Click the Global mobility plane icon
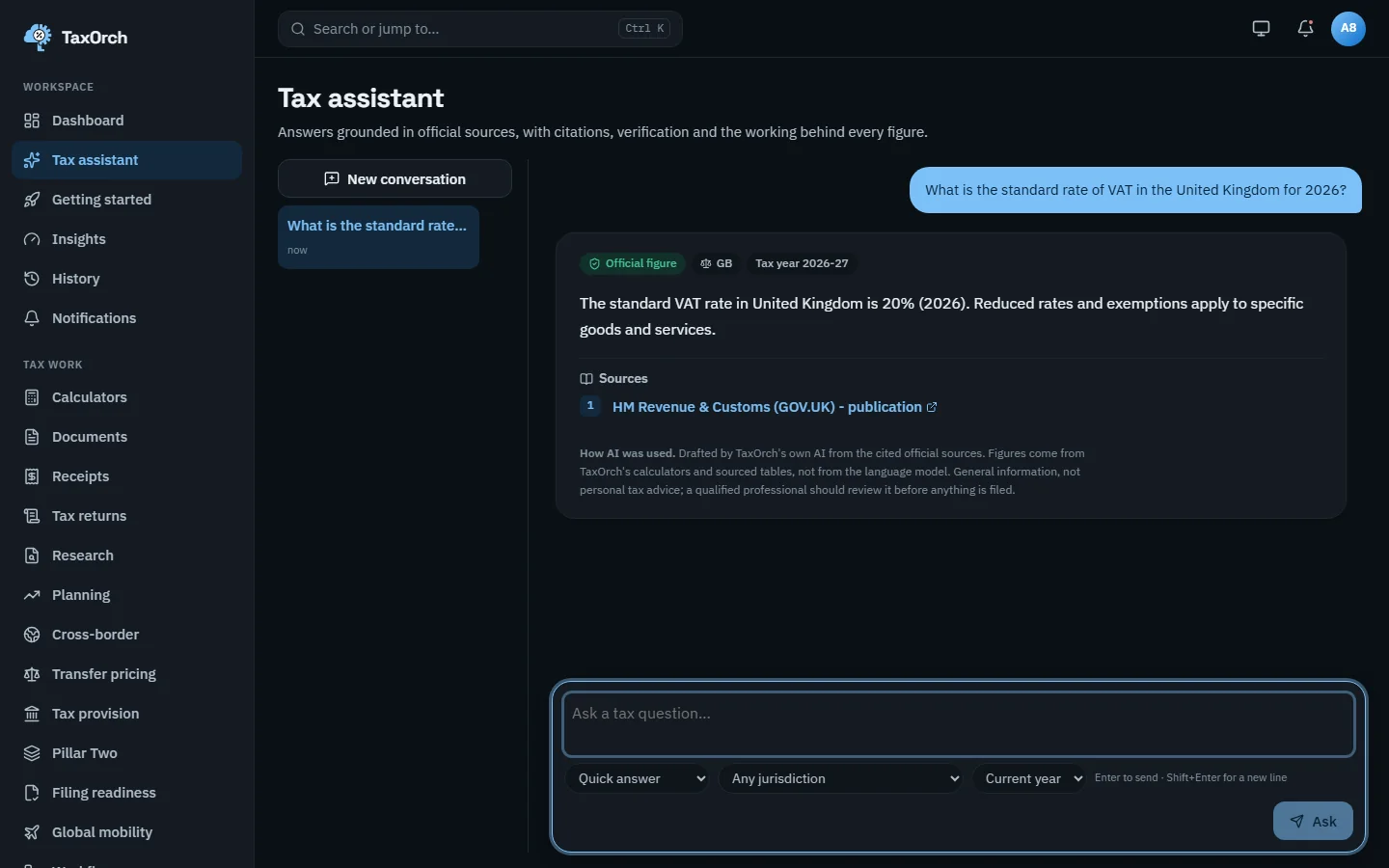This screenshot has height=868, width=1389. pos(32,832)
